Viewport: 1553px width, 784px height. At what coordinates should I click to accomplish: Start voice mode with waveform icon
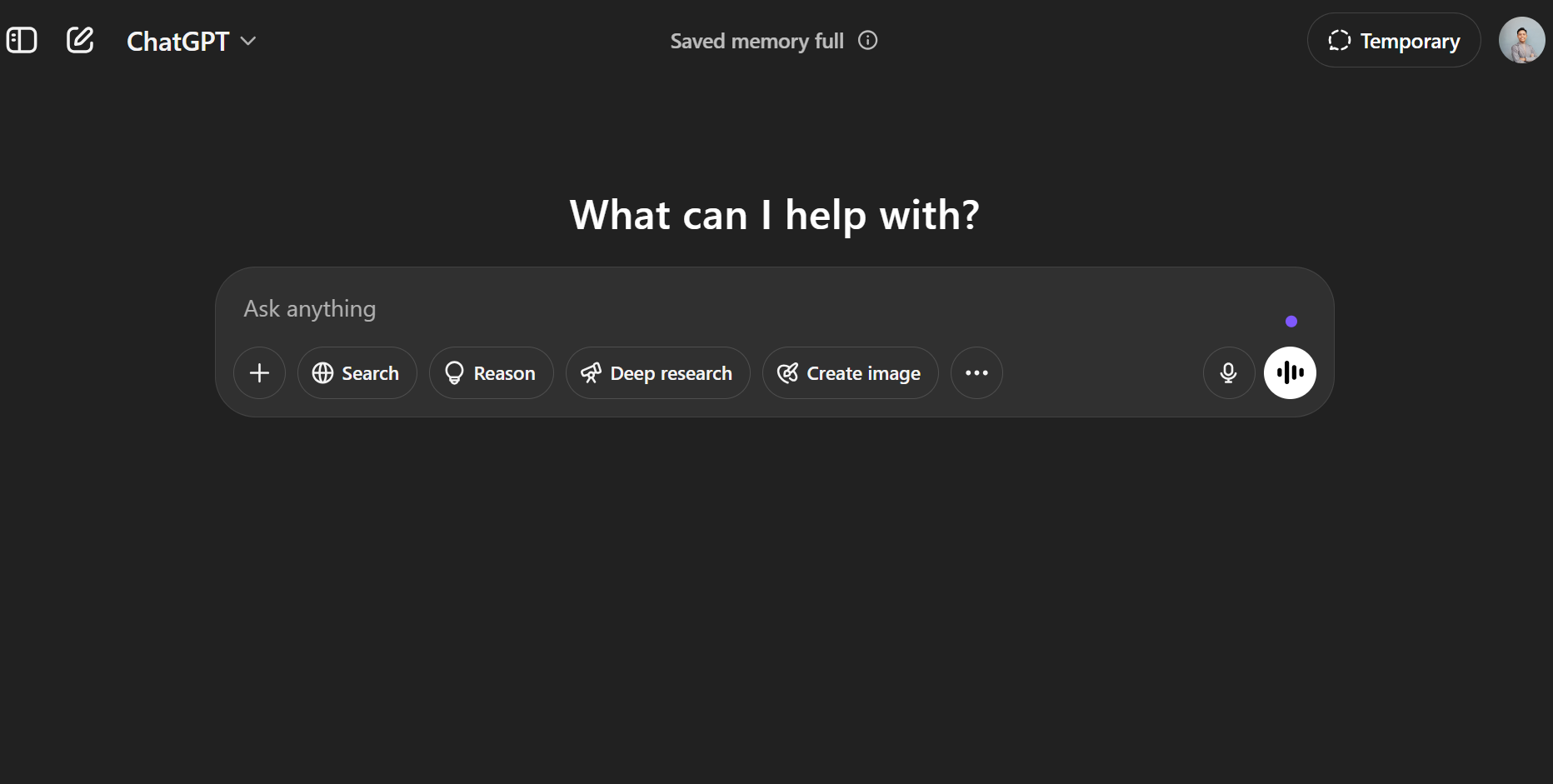coord(1290,372)
